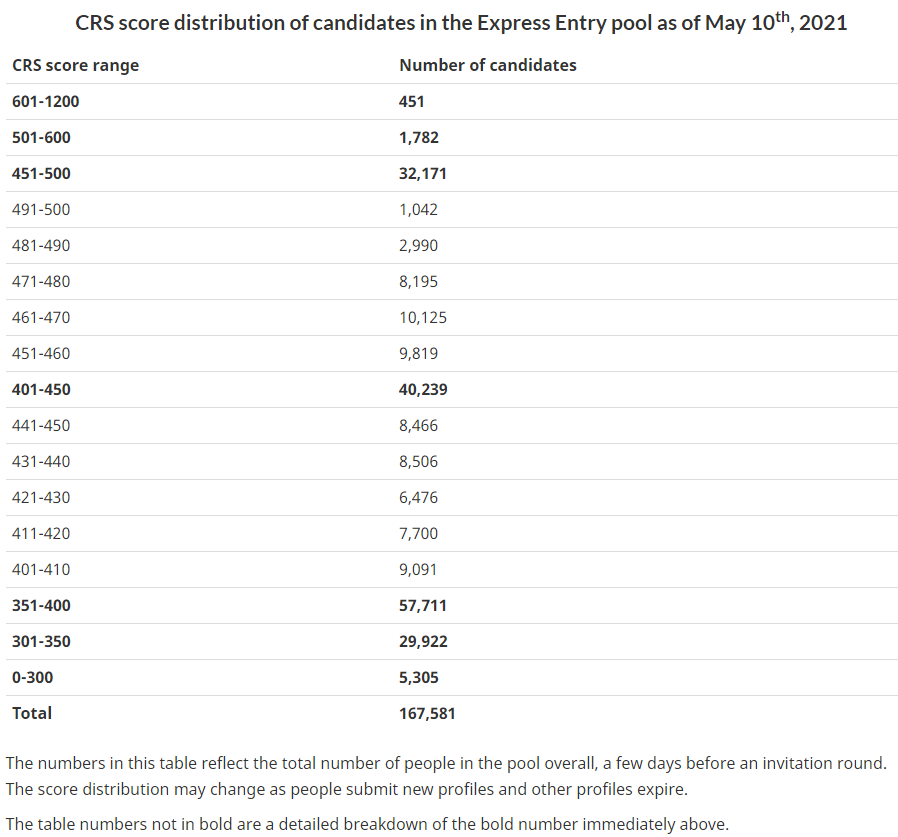This screenshot has width=898, height=837.
Task: Click the 1,782 candidates value
Action: (419, 137)
